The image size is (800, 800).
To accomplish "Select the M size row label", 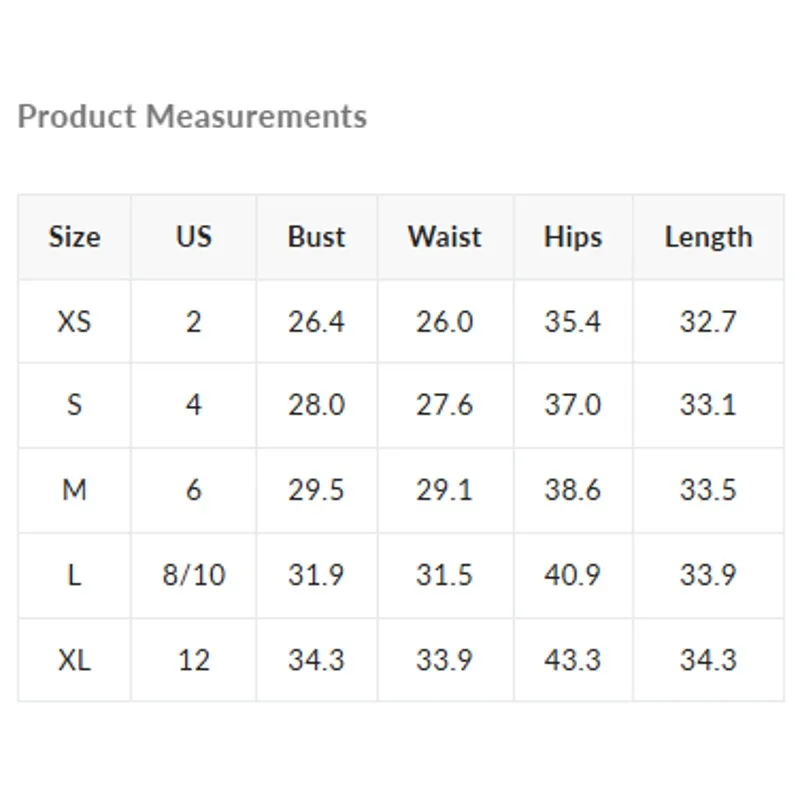I will (74, 490).
